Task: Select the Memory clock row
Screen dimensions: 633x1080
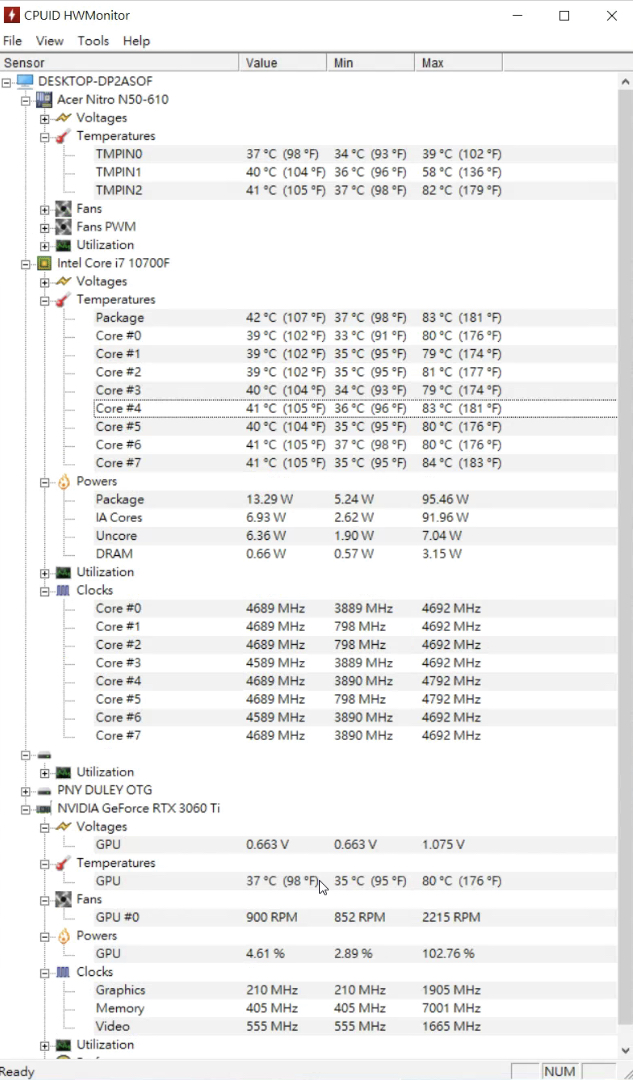Action: tap(355, 1008)
